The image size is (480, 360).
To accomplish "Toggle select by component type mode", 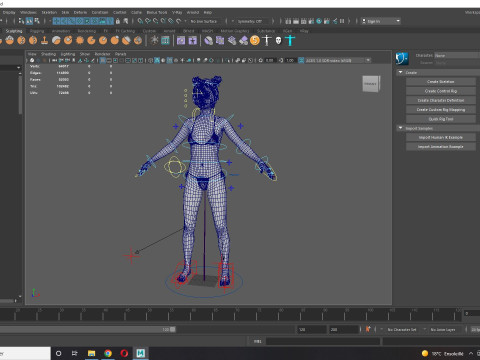I will pyautogui.click(x=37, y=21).
